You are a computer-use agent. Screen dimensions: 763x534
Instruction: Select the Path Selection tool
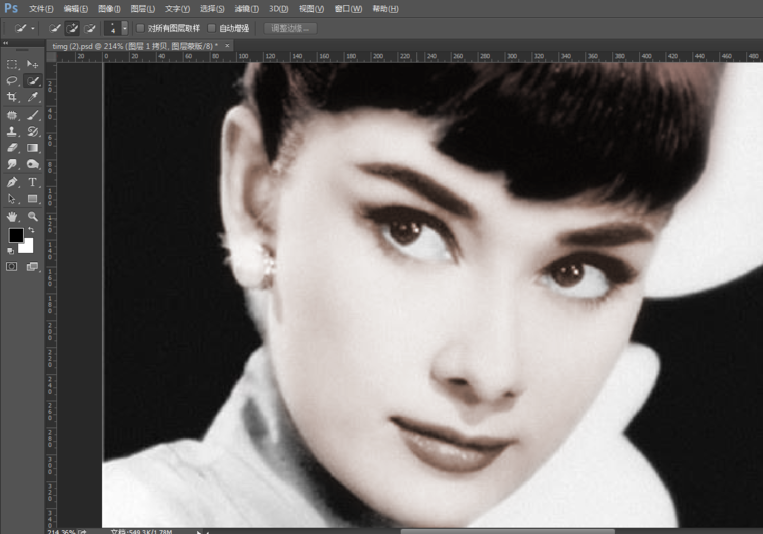pos(12,199)
